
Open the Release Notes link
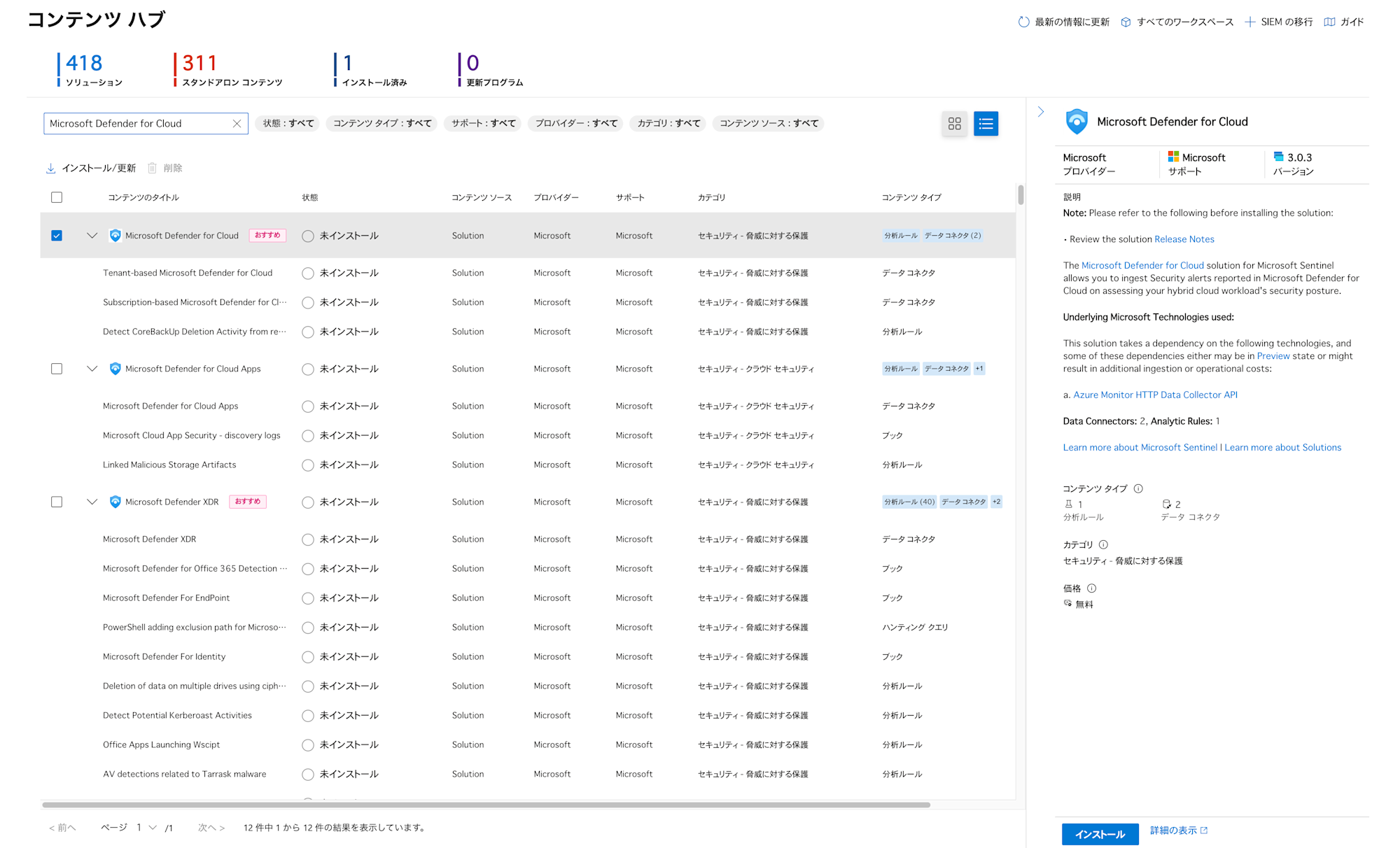pos(1184,239)
